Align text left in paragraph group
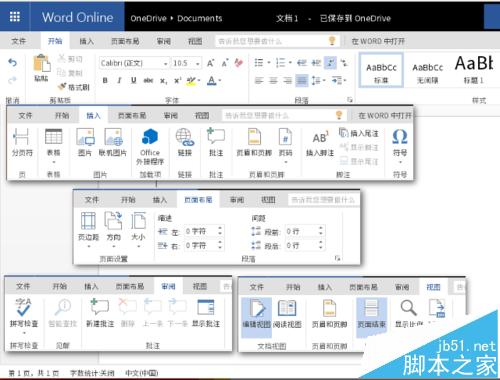The height and width of the screenshot is (380, 500). [259, 80]
